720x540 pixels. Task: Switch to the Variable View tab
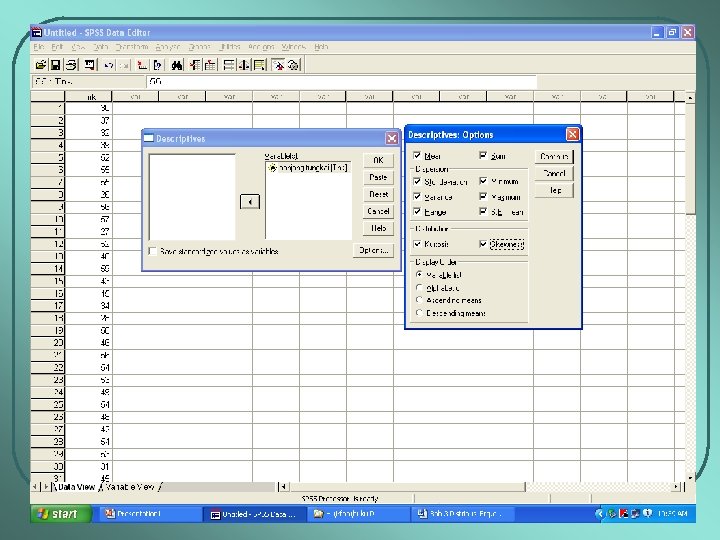pyautogui.click(x=129, y=487)
